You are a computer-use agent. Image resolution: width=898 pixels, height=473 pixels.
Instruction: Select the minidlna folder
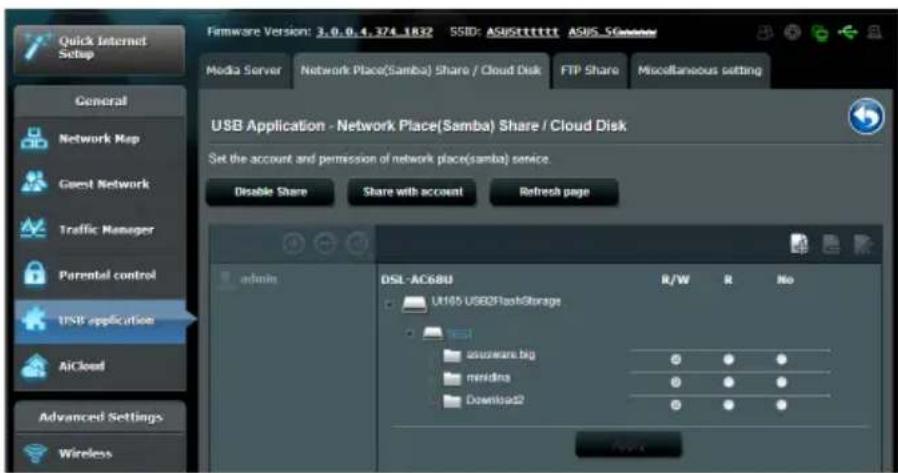488,377
